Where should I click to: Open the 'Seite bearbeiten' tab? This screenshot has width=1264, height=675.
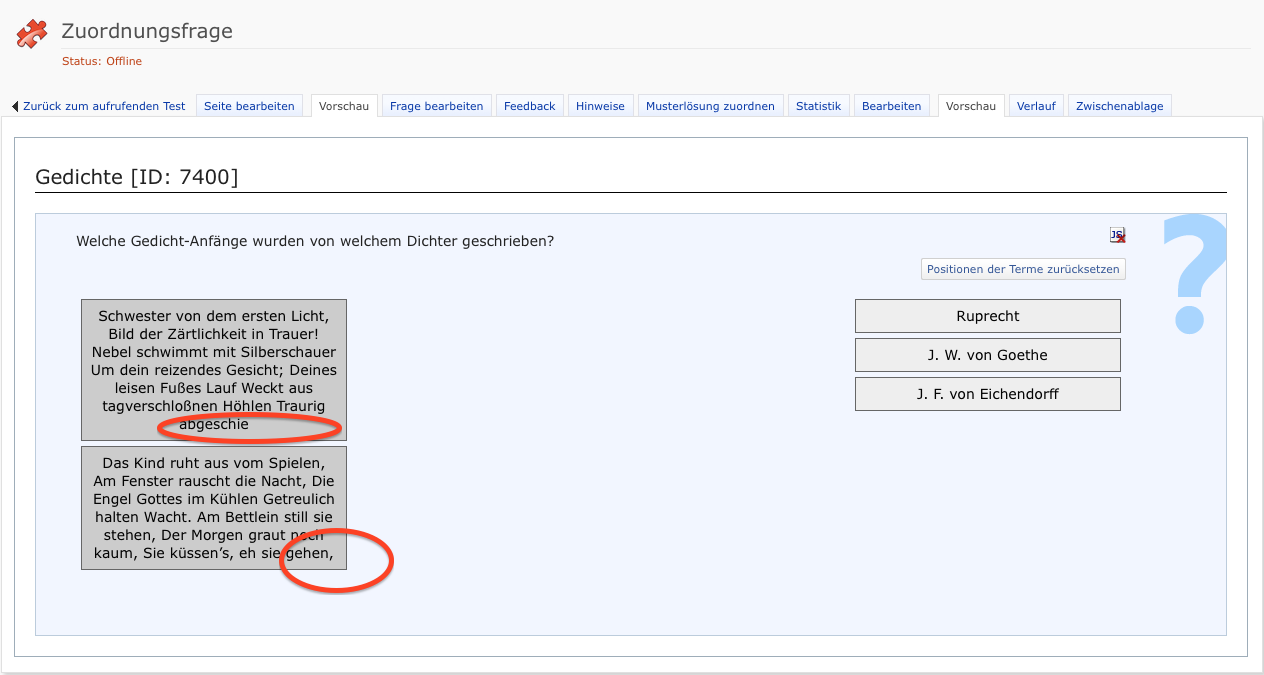[x=249, y=106]
